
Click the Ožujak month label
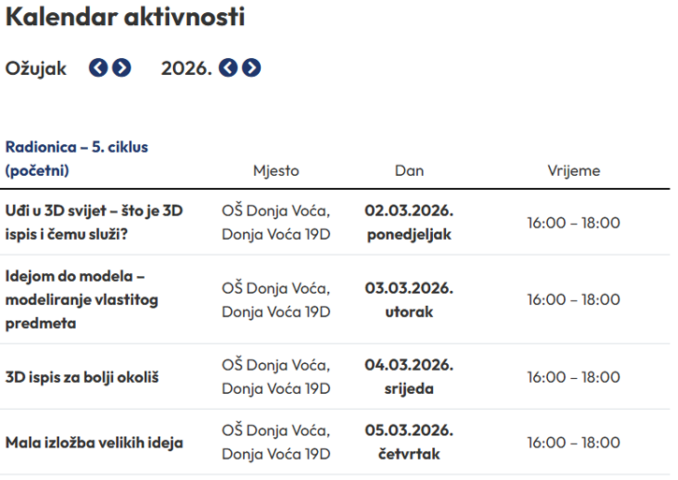coord(36,69)
